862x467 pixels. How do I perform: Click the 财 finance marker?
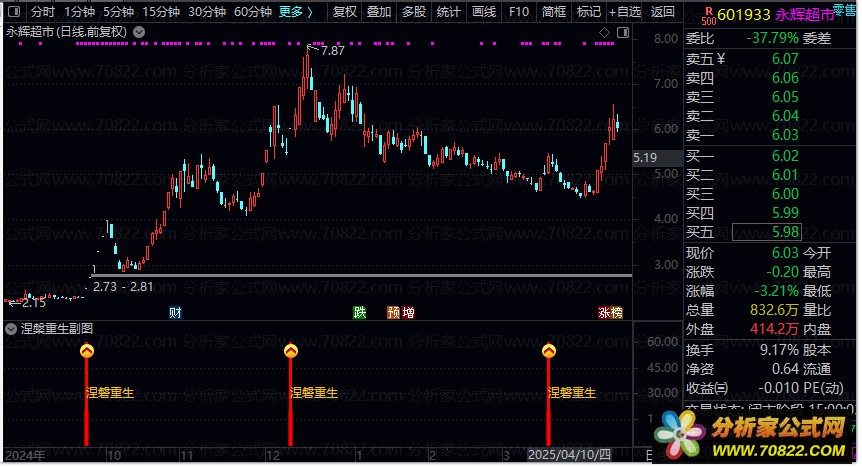(x=175, y=312)
